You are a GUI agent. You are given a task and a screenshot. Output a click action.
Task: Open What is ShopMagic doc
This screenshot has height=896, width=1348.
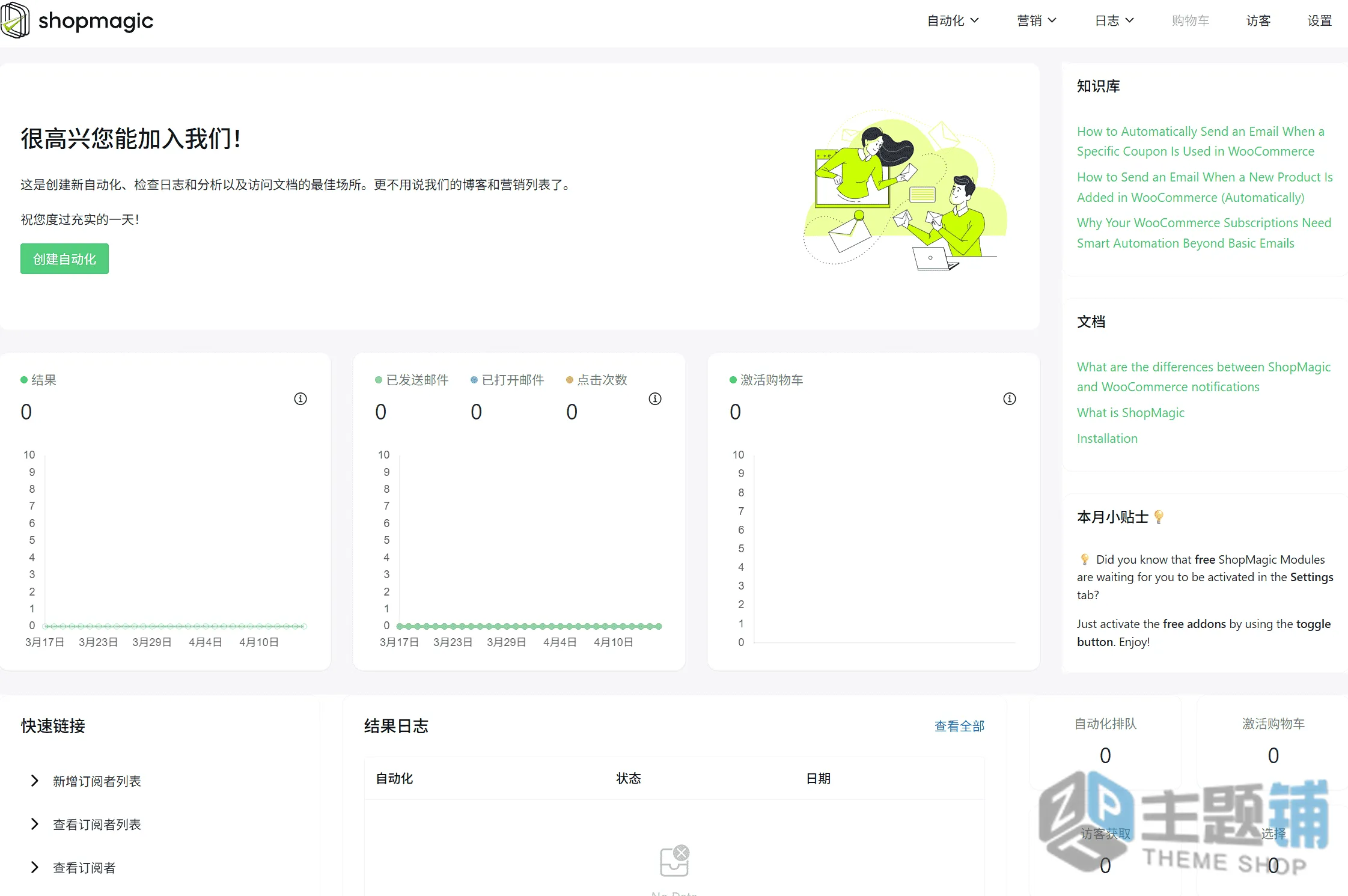(1130, 413)
